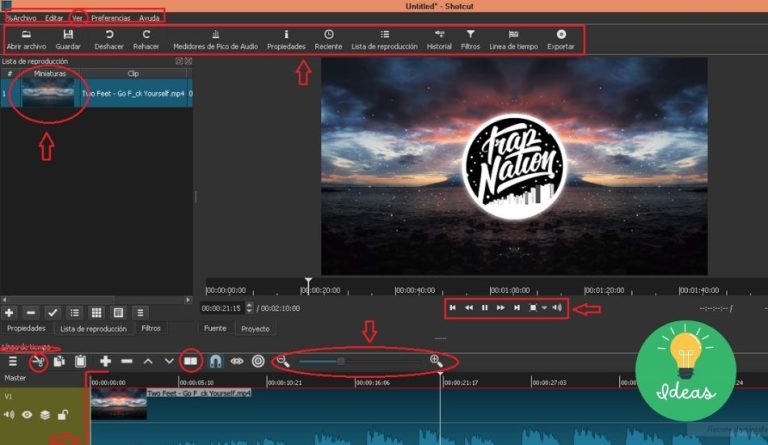The height and width of the screenshot is (445, 768).
Task: Select the clip name Two Feet - Go F_ck Yourself.mp4
Action: coord(133,93)
